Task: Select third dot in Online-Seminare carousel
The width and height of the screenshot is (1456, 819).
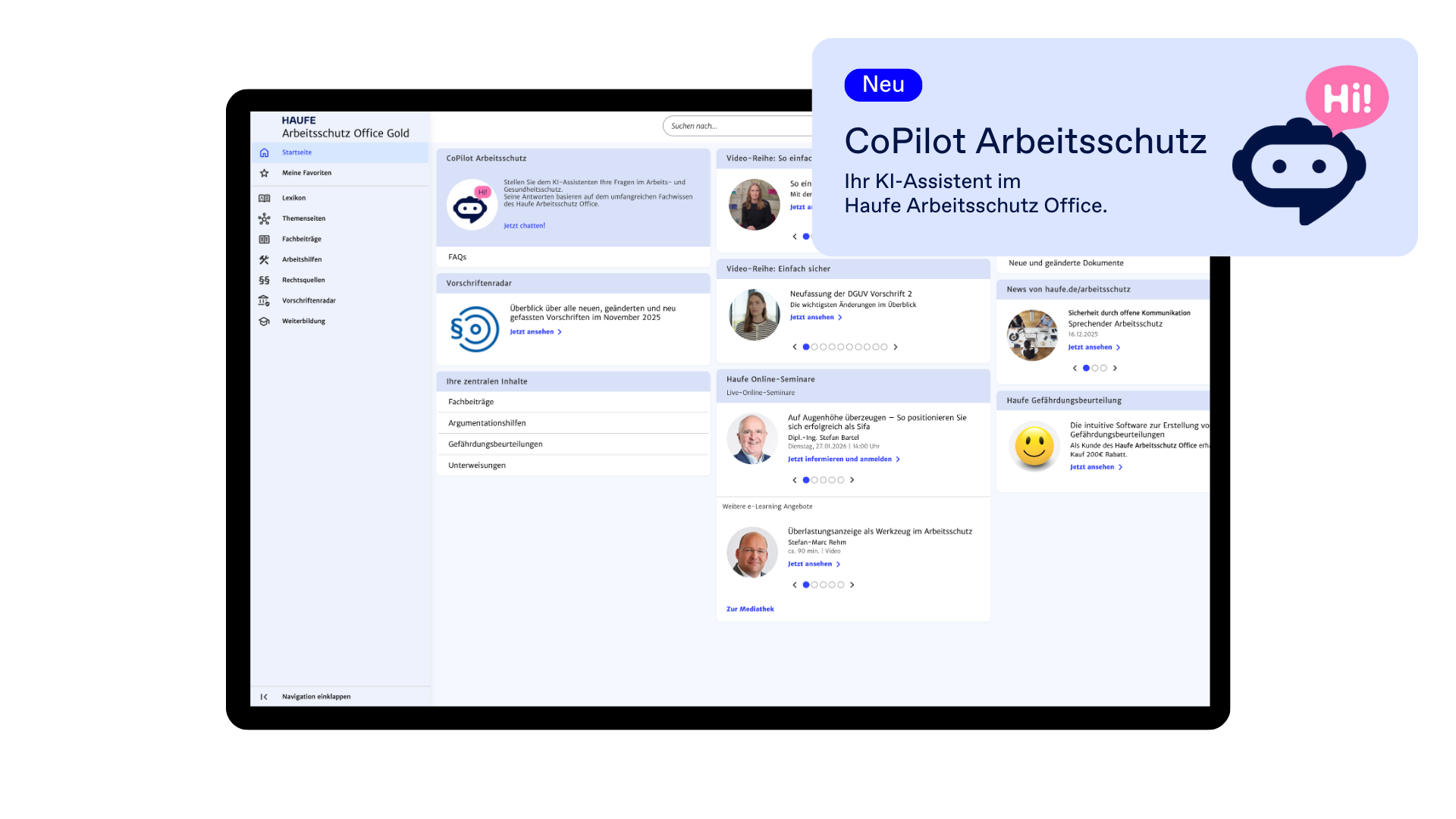Action: coord(823,480)
